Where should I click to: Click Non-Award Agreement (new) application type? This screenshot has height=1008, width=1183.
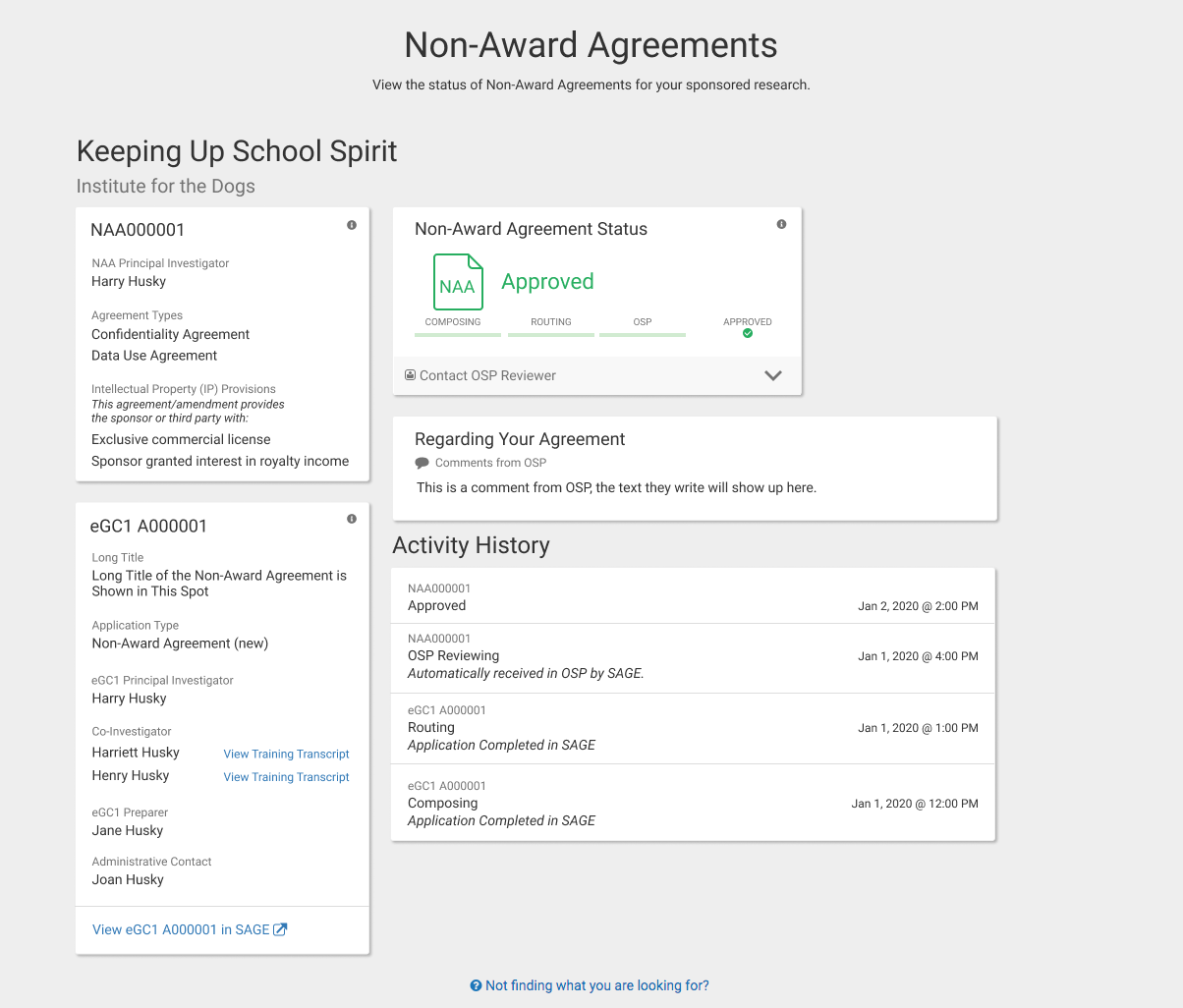(180, 644)
